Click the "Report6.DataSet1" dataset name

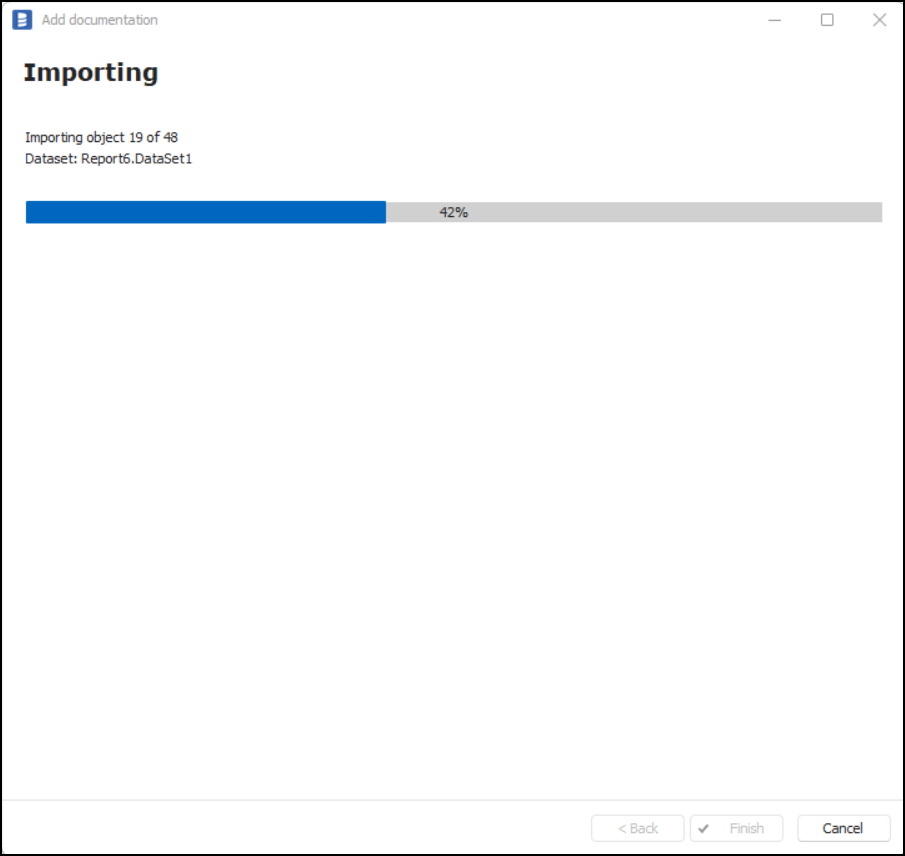coord(136,158)
